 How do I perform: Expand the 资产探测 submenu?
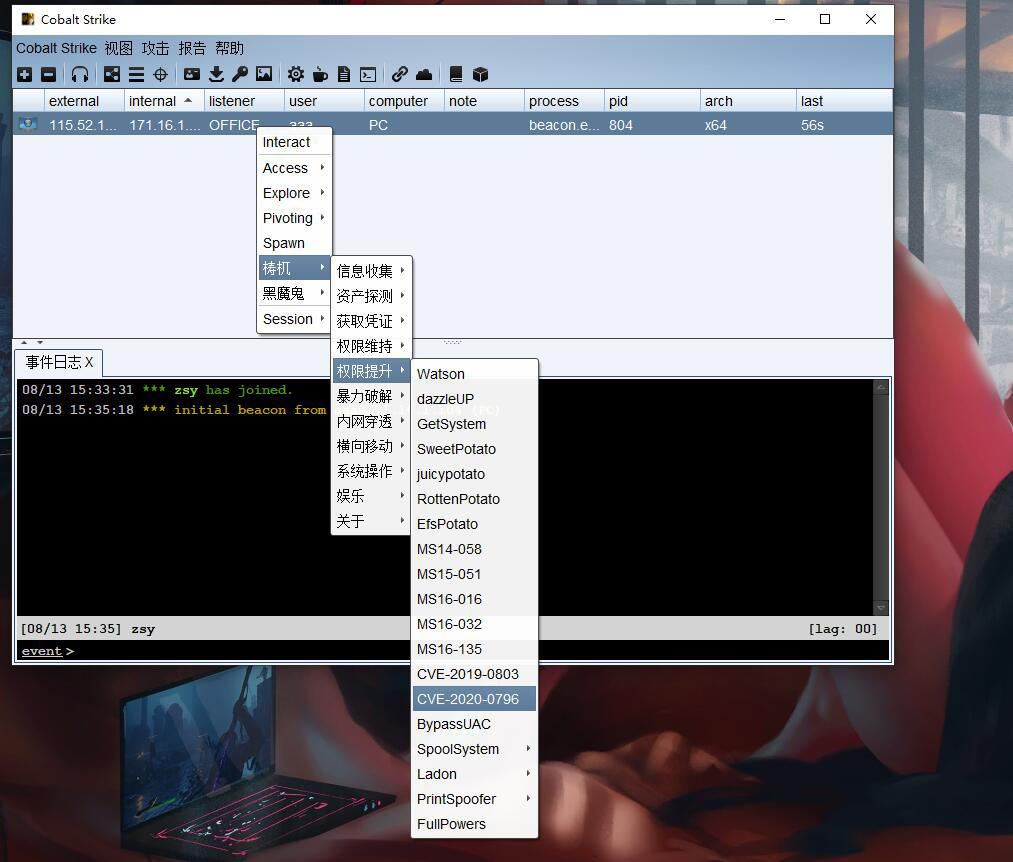click(x=371, y=296)
